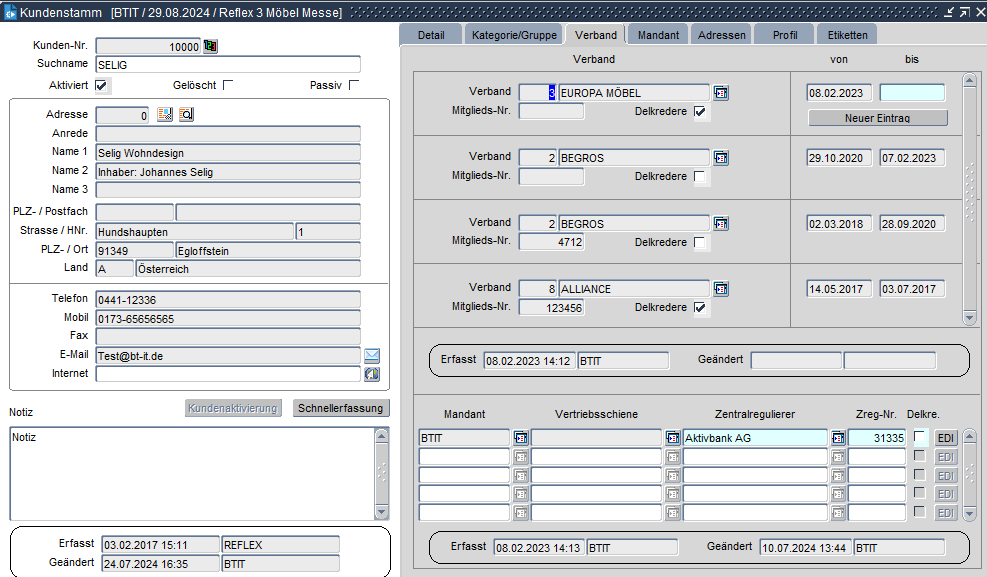Open the address edit icon next to Adresse
The height and width of the screenshot is (577, 987).
tap(166, 115)
